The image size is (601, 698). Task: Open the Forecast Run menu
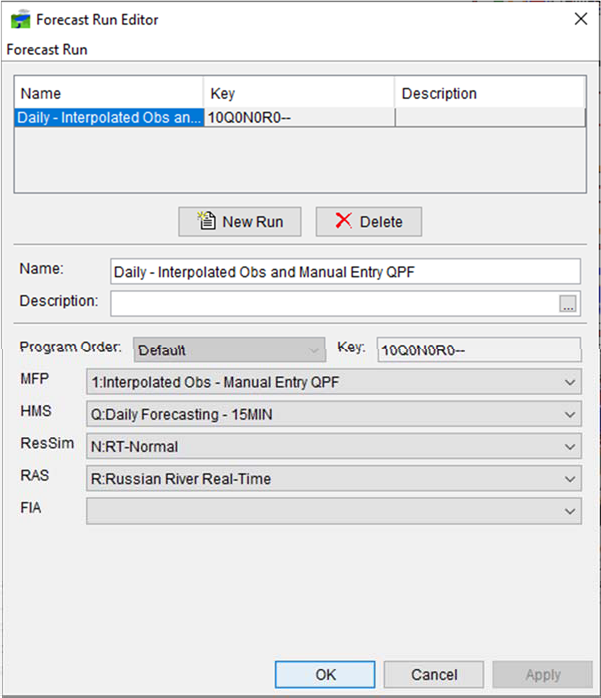click(x=47, y=49)
